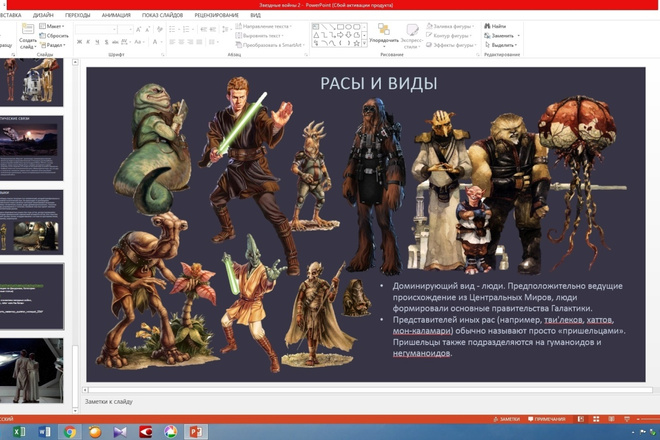Open the ПЕРЕХОДЫ tab
This screenshot has width=660, height=440.
77,15
